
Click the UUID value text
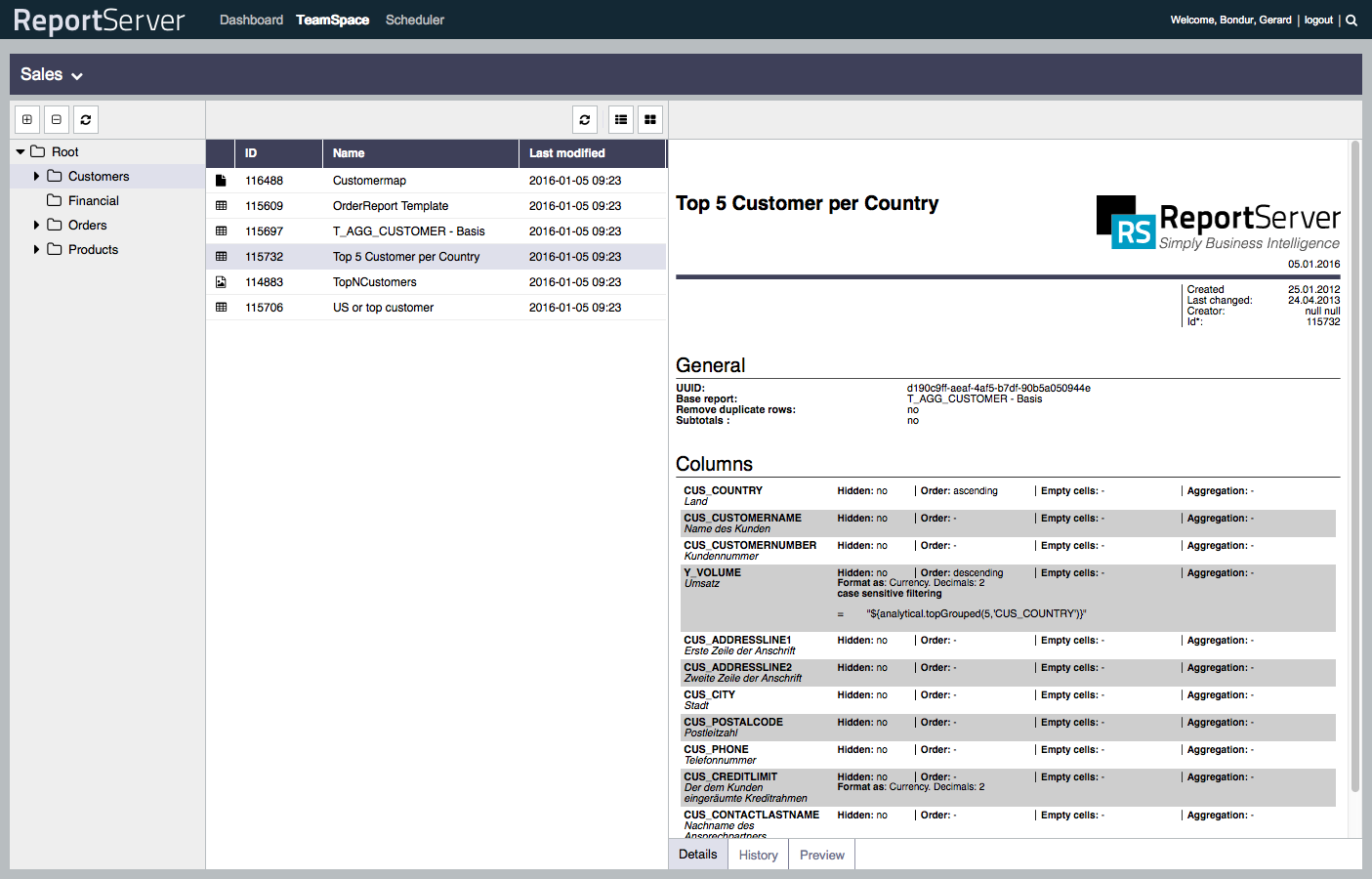point(999,388)
